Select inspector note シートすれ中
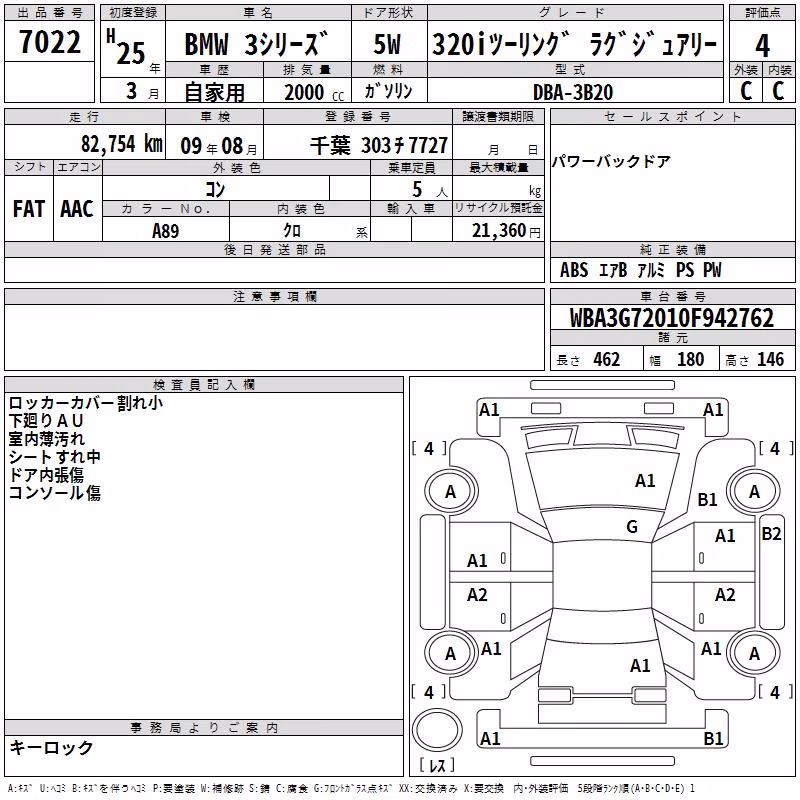The width and height of the screenshot is (800, 800). pos(55,457)
